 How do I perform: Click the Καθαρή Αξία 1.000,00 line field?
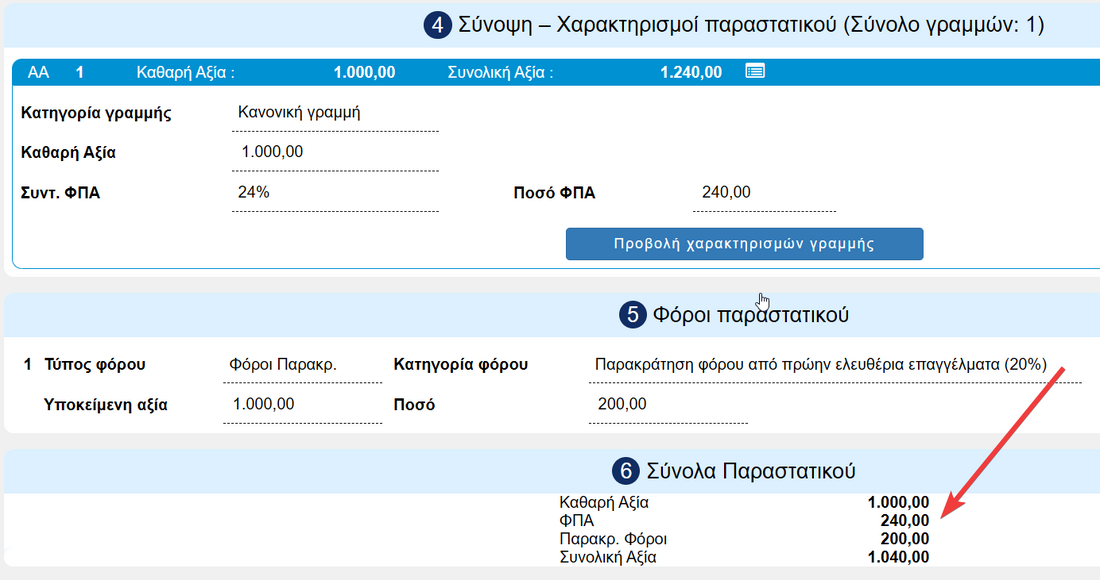pyautogui.click(x=336, y=153)
